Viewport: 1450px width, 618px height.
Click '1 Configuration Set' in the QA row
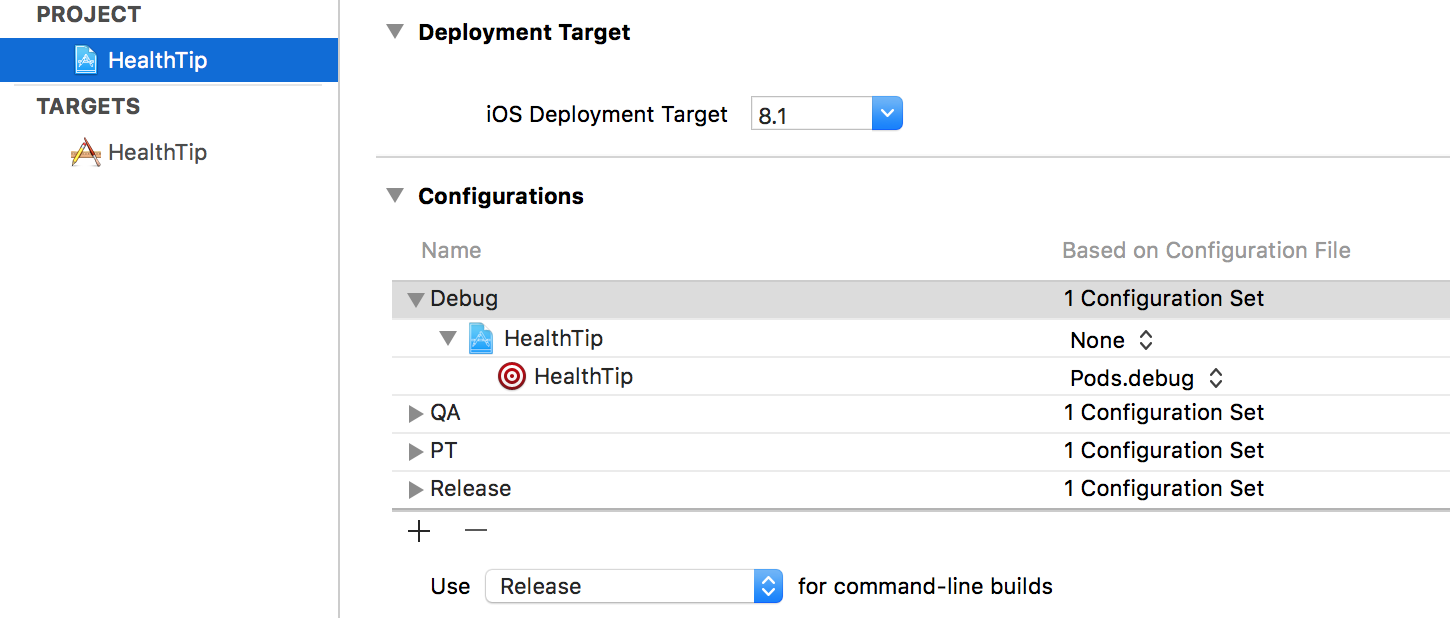pos(1164,412)
